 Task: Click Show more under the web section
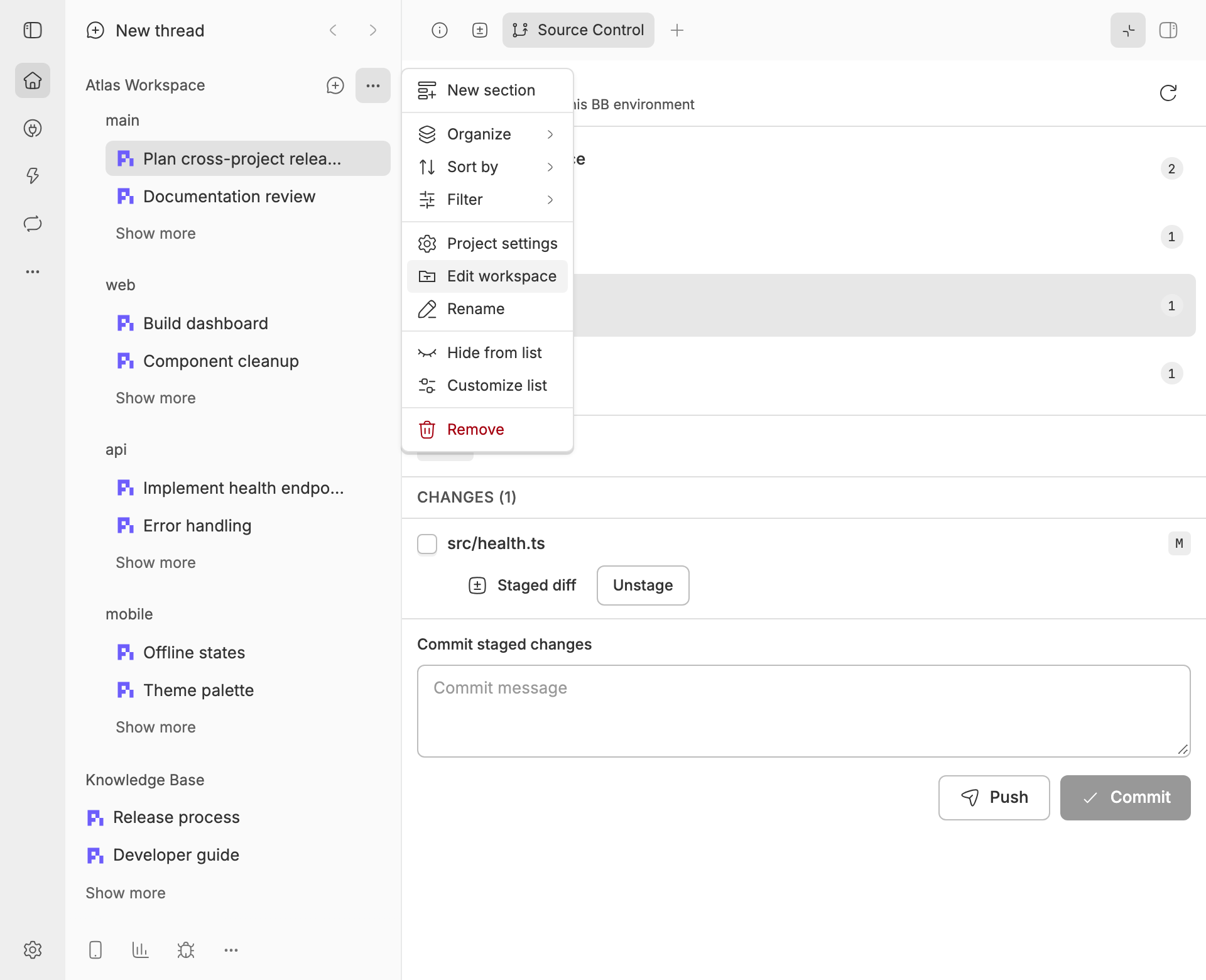point(156,398)
